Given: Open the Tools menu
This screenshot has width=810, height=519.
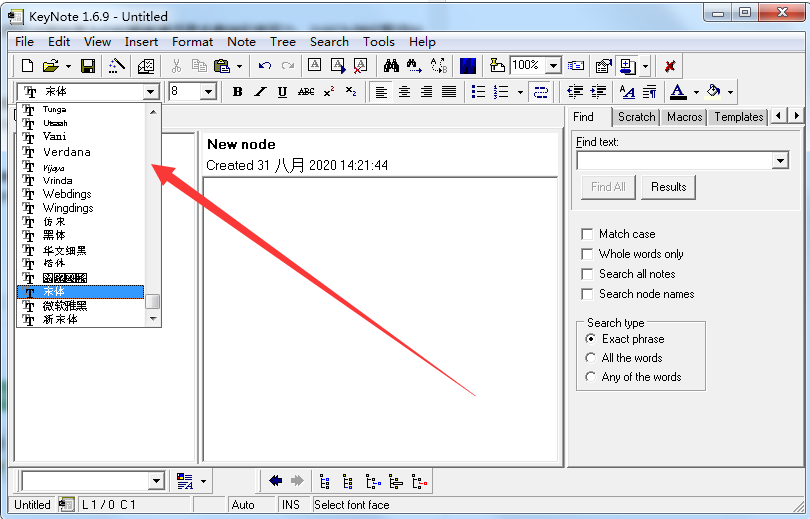Looking at the screenshot, I should pos(379,42).
